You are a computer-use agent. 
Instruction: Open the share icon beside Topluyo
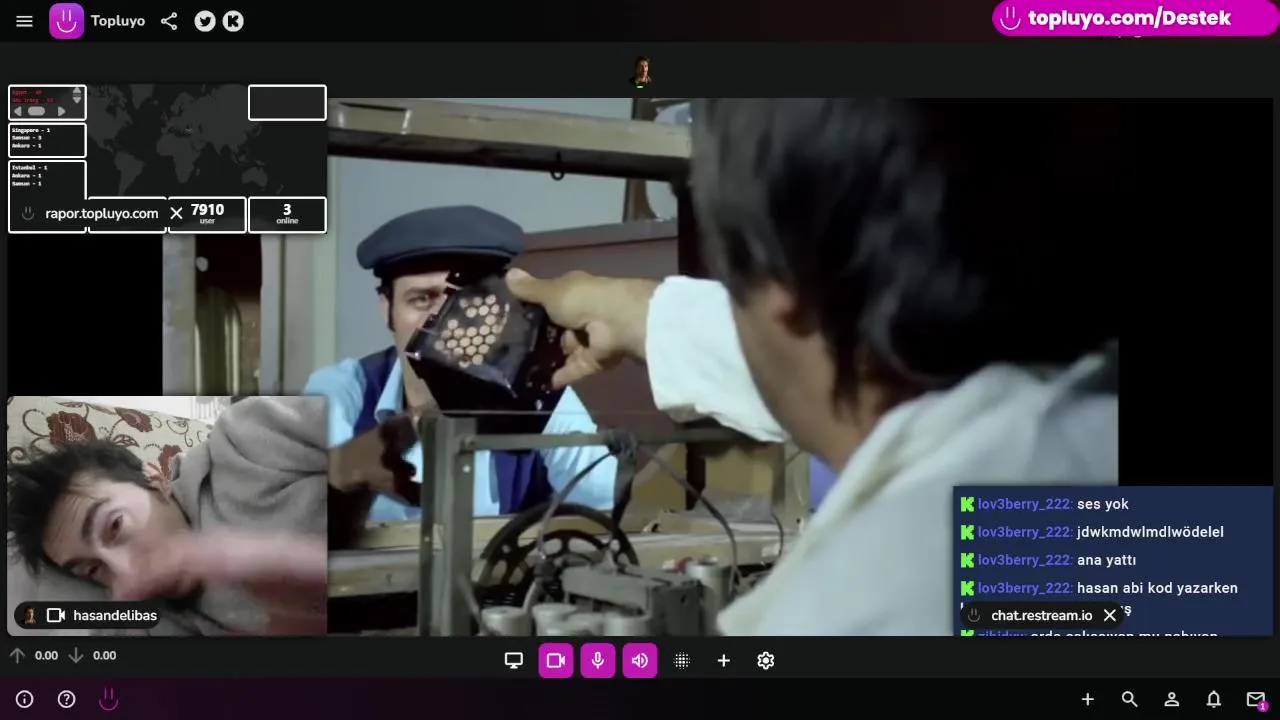click(x=169, y=21)
